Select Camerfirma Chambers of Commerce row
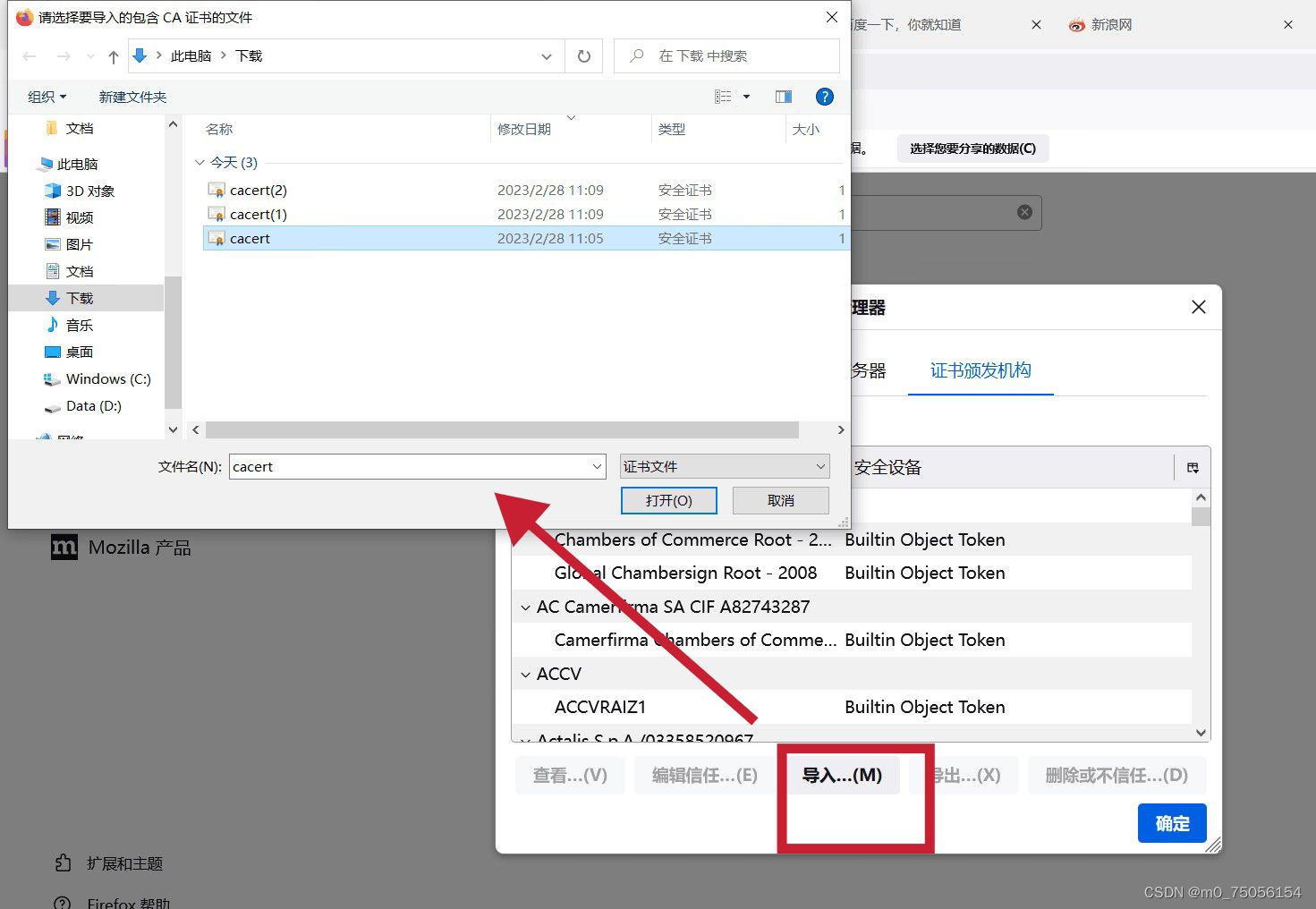The height and width of the screenshot is (909, 1316). point(852,640)
